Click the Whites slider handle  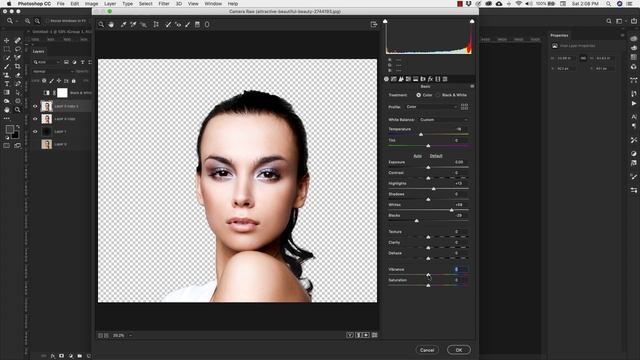pos(451,210)
